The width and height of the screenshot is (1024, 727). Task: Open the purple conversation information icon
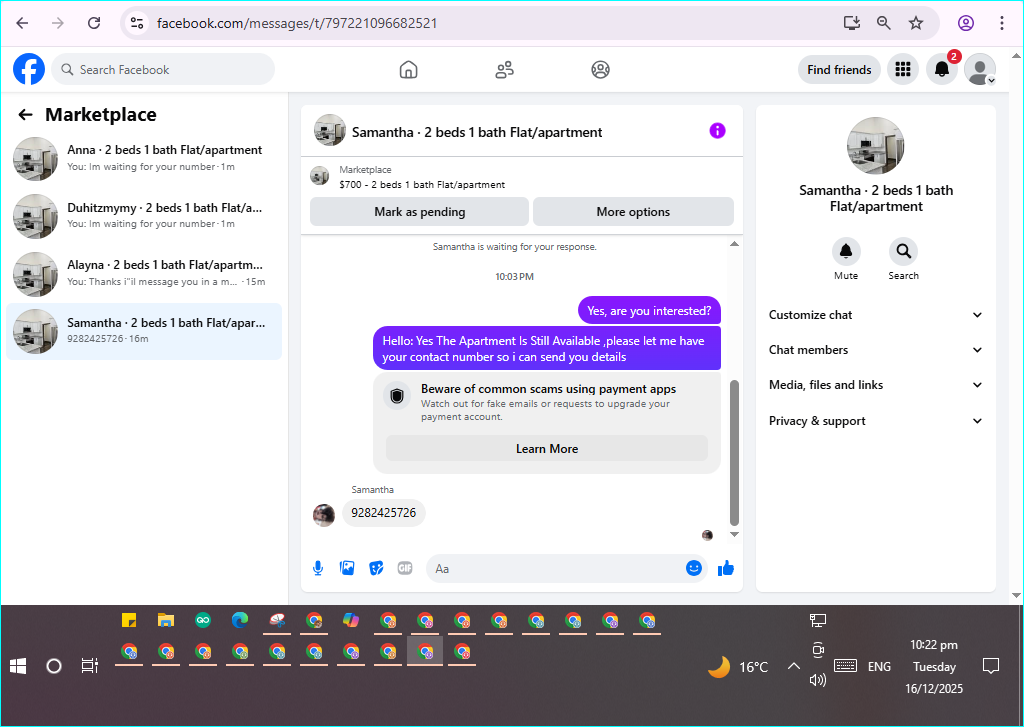pyautogui.click(x=717, y=131)
